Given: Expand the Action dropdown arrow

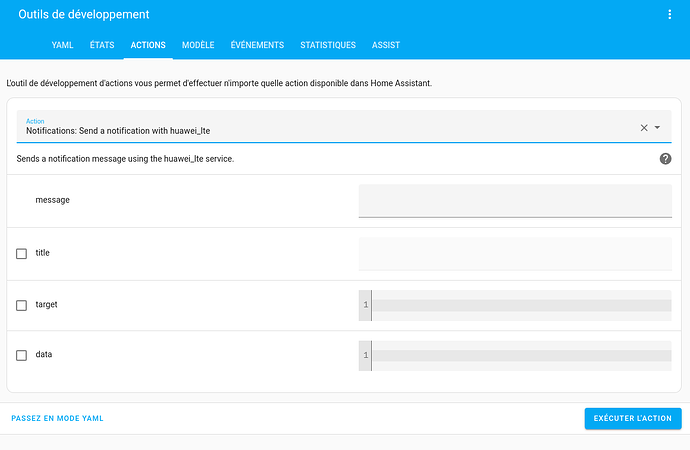Looking at the screenshot, I should 658,127.
